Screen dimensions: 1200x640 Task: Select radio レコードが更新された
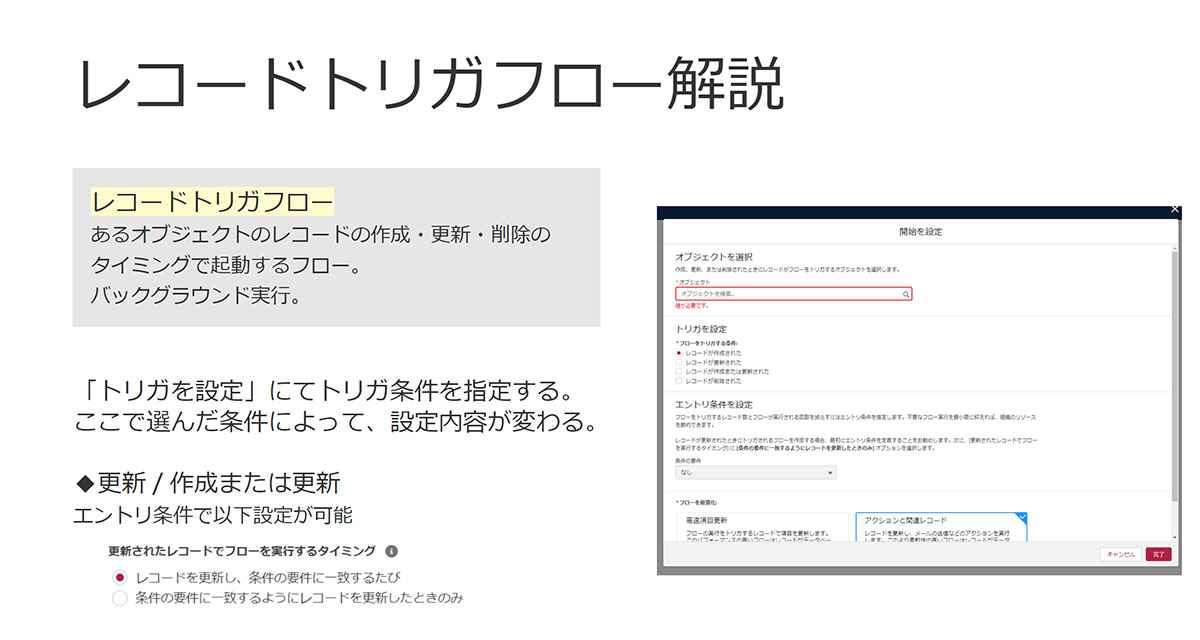[679, 362]
